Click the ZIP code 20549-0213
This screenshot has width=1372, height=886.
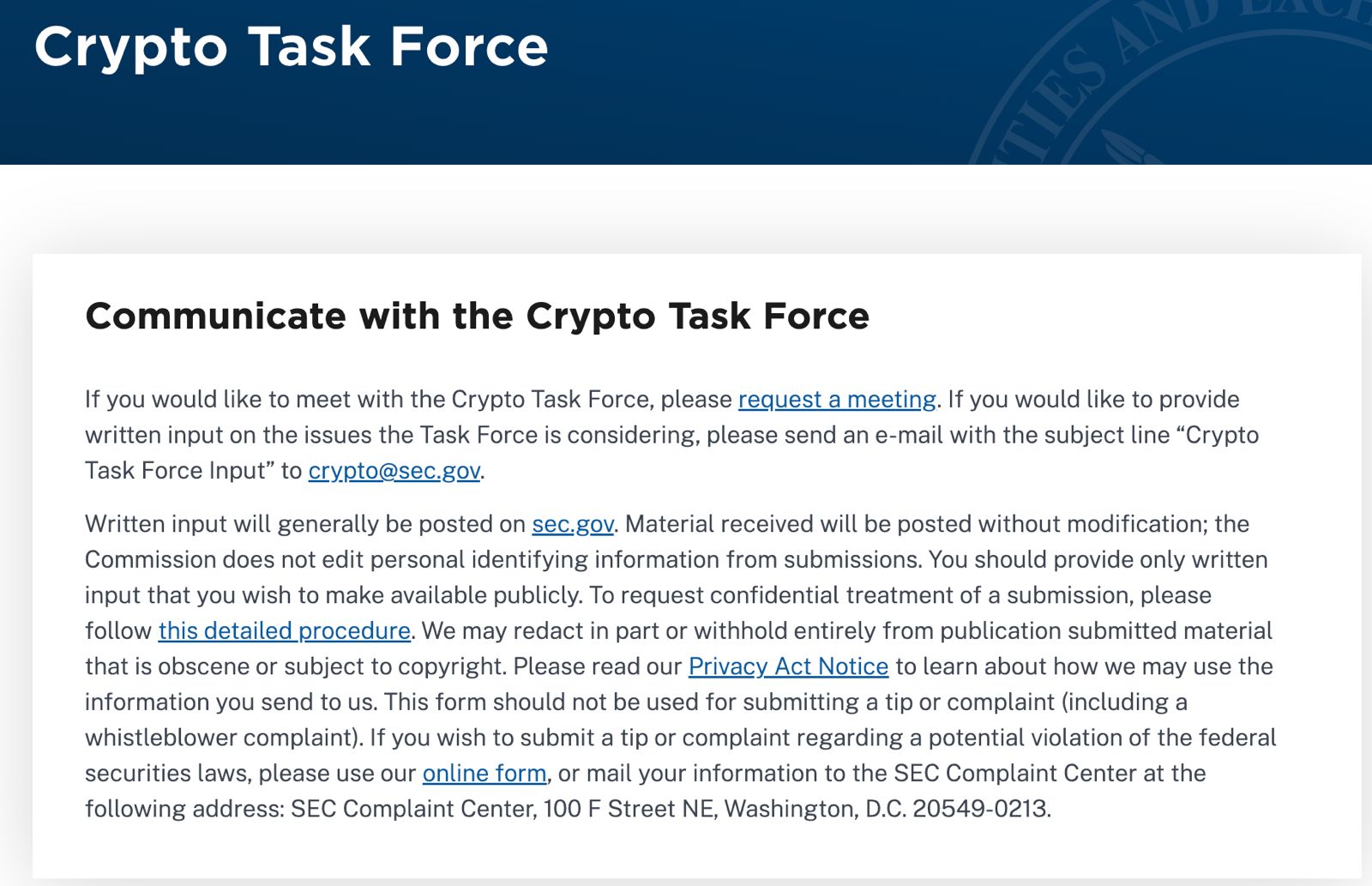(979, 809)
